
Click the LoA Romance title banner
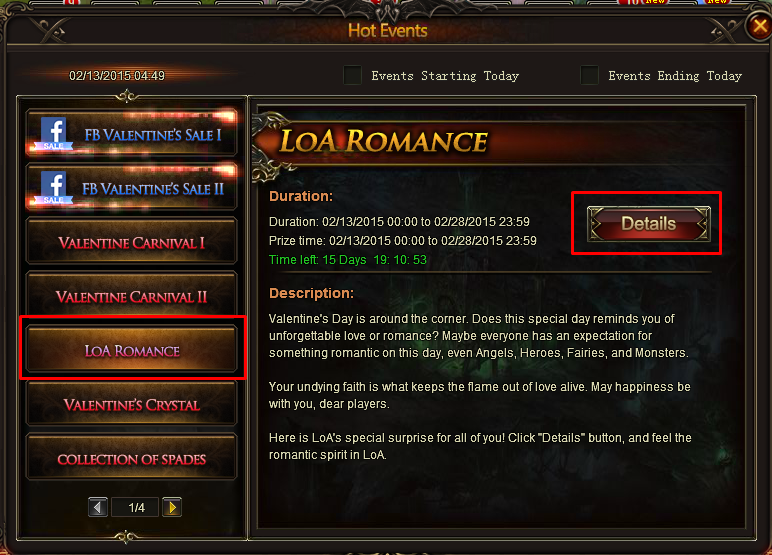click(384, 141)
